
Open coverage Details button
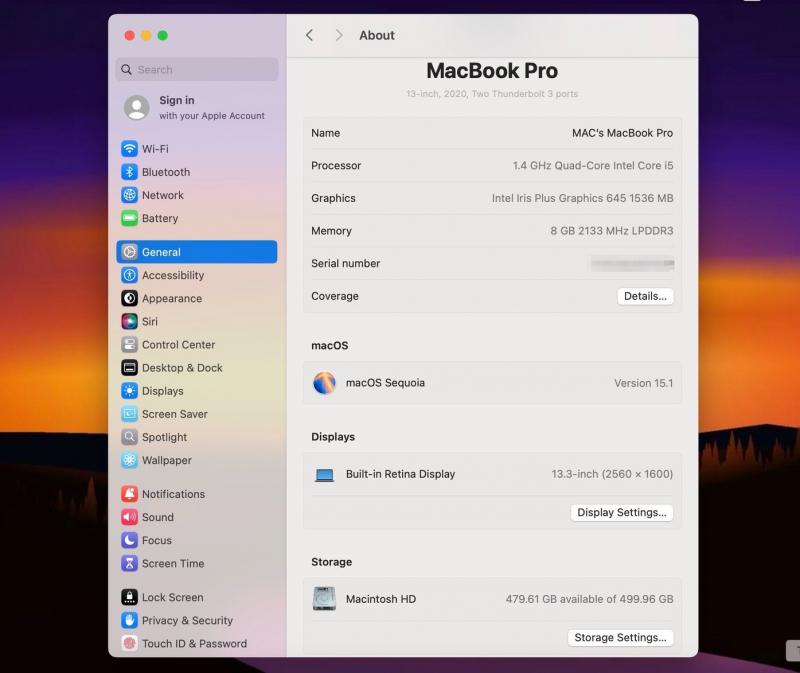645,296
